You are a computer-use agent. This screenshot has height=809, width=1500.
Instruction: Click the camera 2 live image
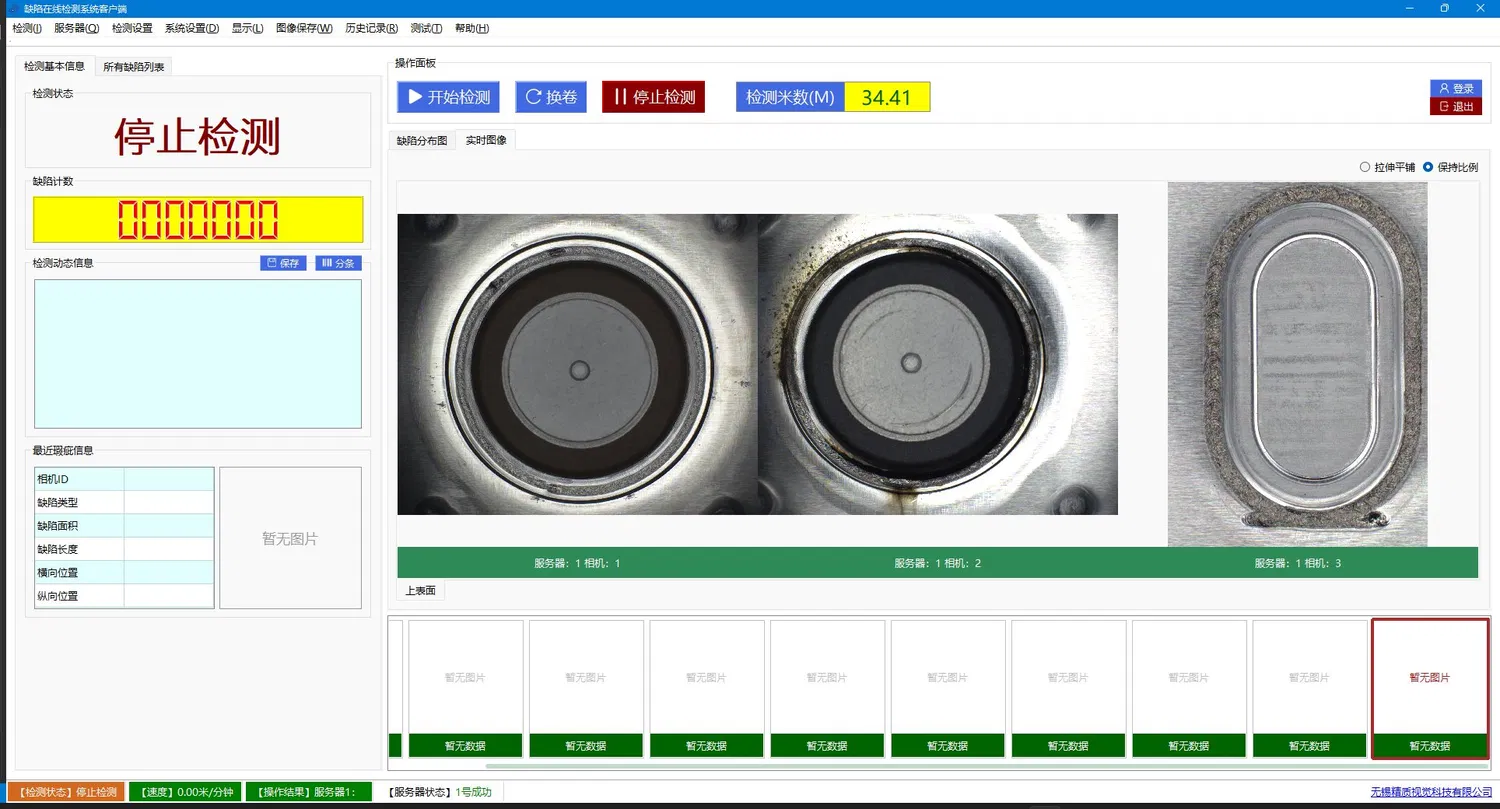(x=938, y=364)
